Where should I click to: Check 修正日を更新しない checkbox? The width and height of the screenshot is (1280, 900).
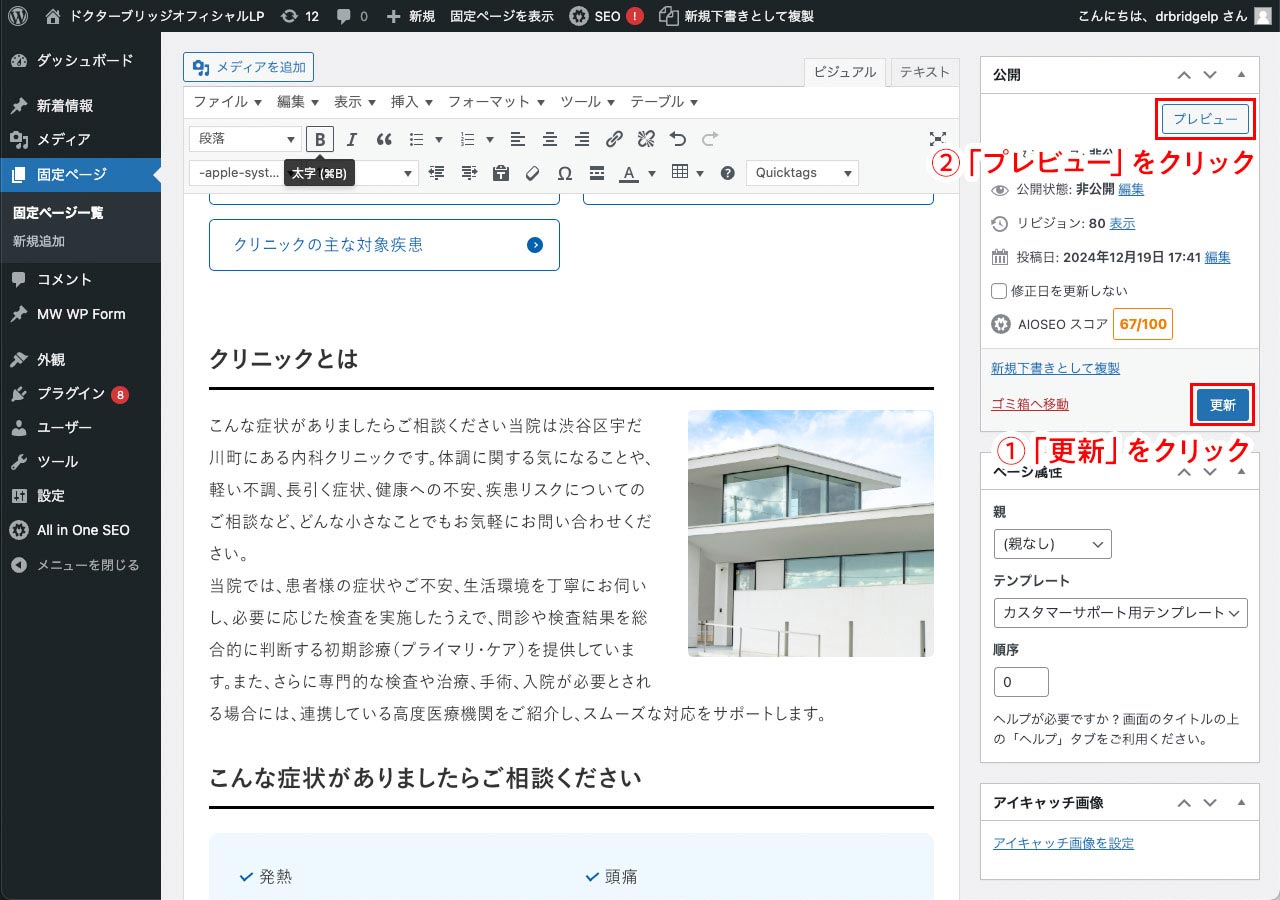(999, 291)
